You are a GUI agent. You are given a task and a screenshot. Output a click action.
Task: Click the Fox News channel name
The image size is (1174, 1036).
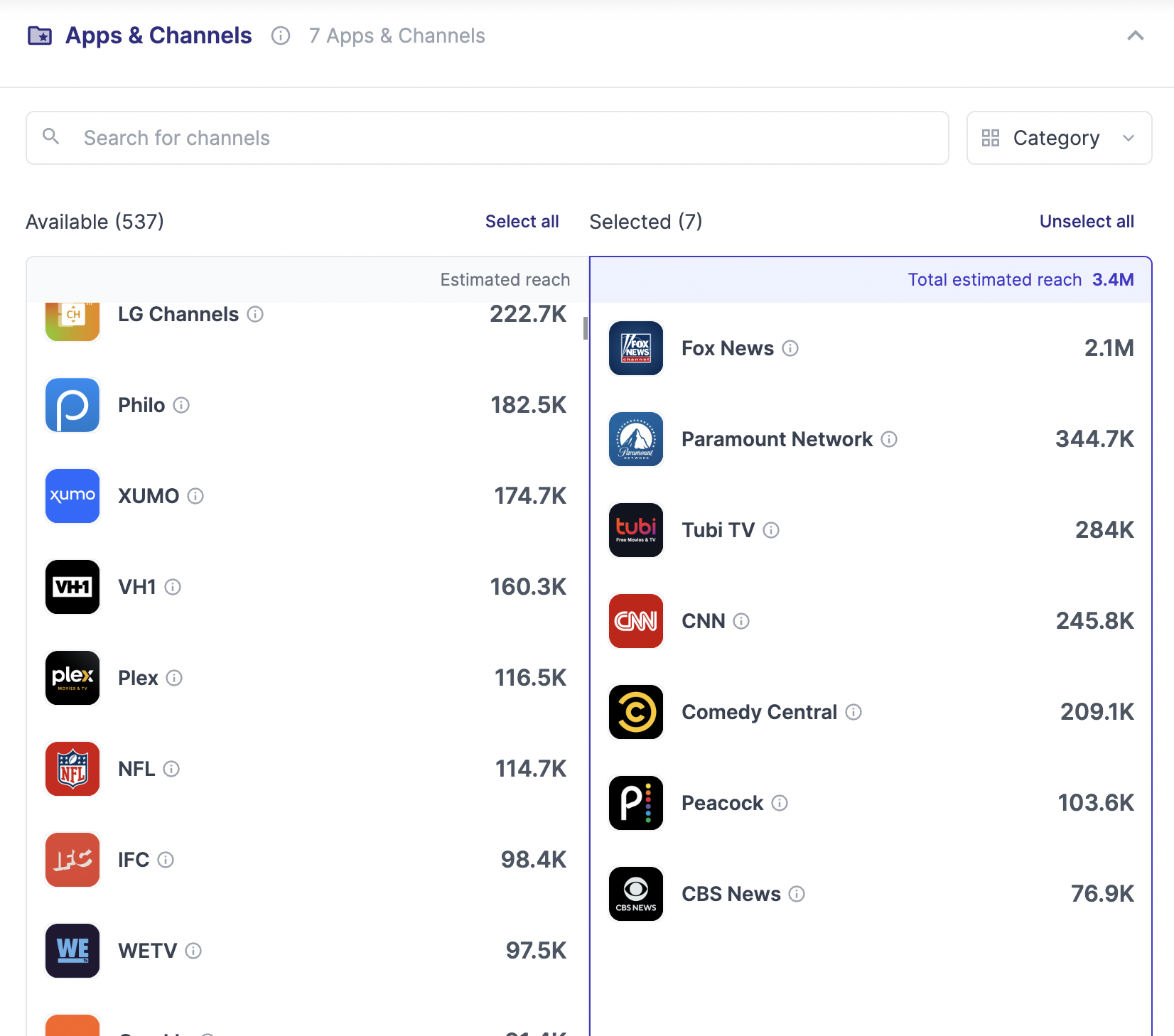tap(728, 348)
